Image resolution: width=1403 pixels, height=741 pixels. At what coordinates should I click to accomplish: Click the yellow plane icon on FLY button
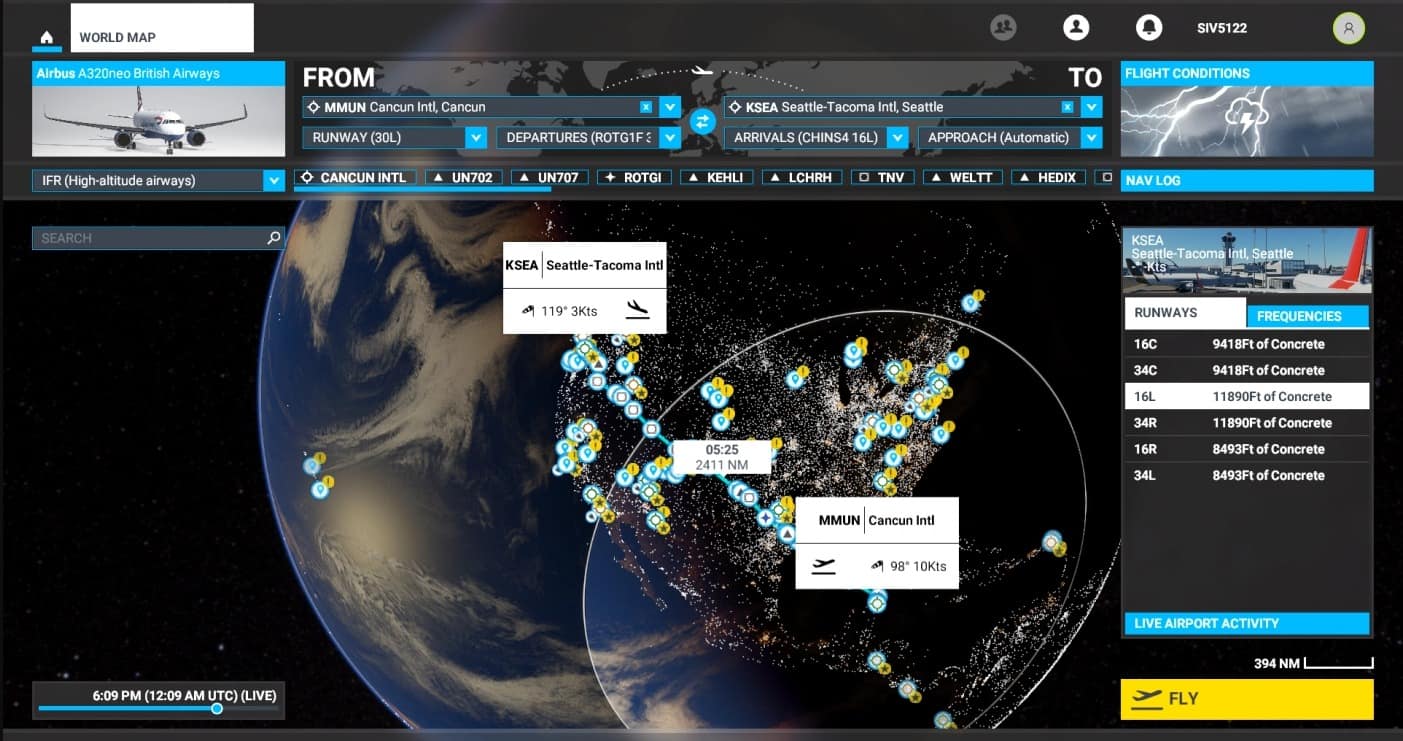click(1146, 699)
